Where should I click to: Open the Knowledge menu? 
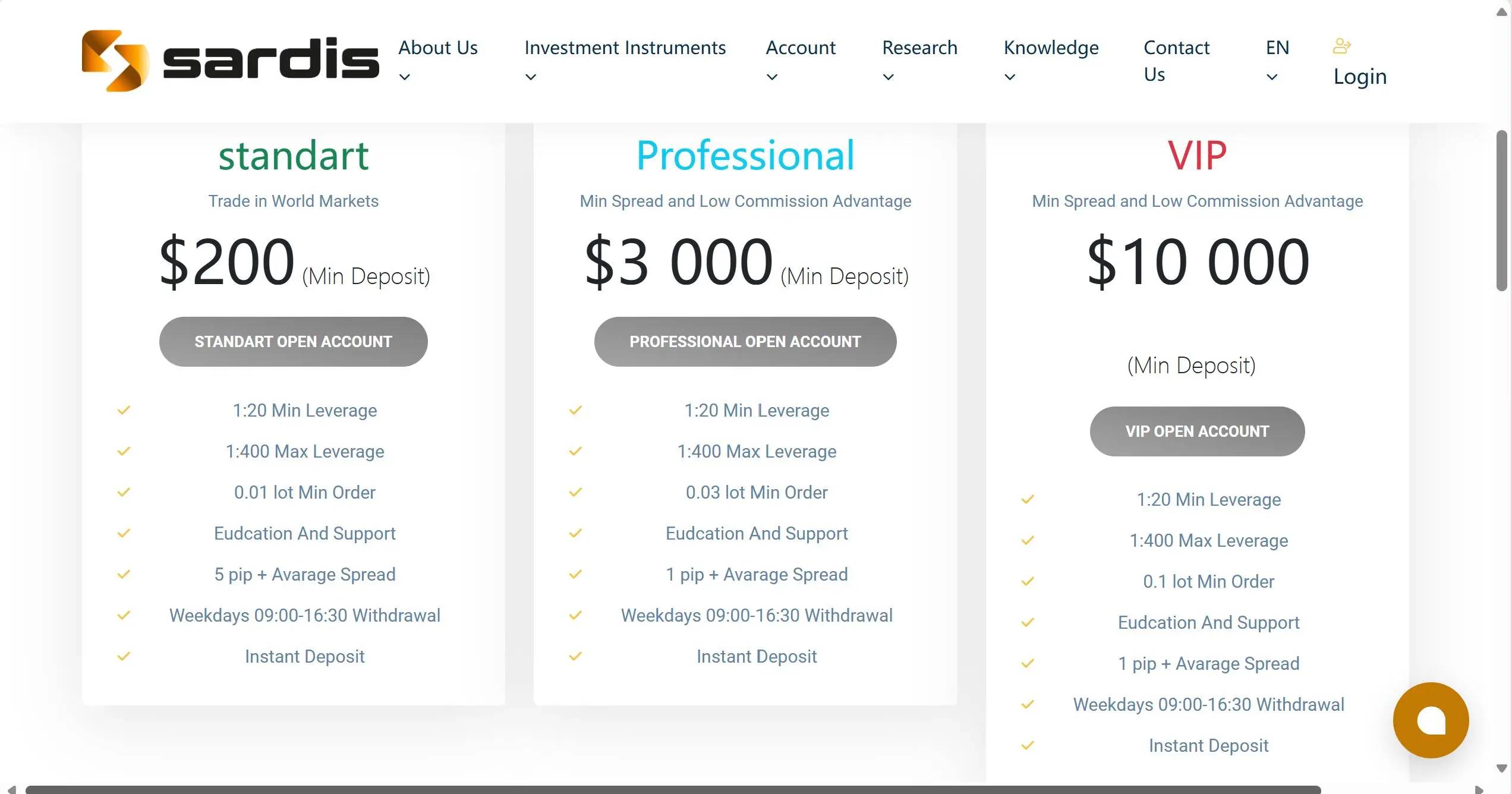pyautogui.click(x=1051, y=48)
